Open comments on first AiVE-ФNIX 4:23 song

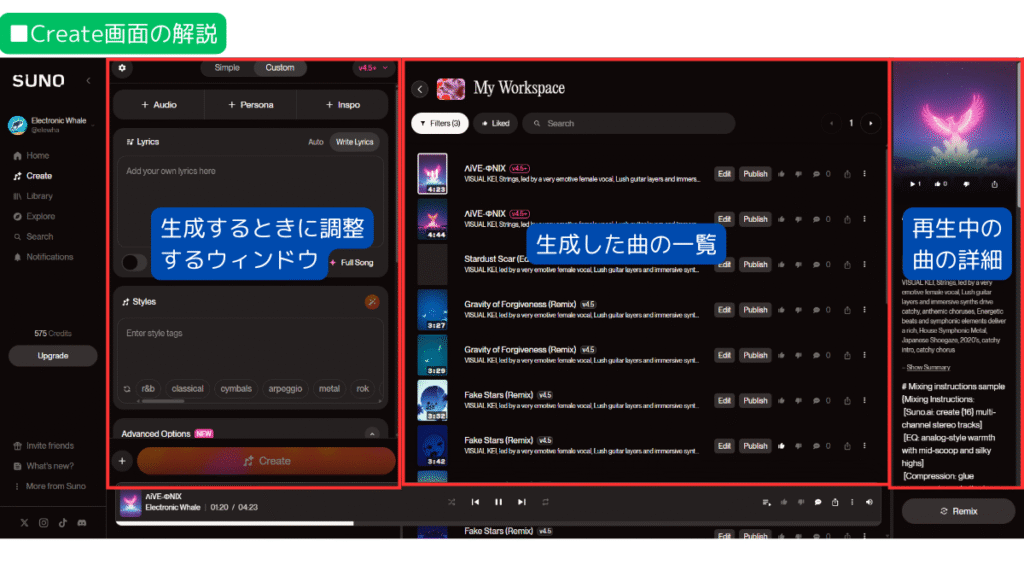[x=816, y=174]
